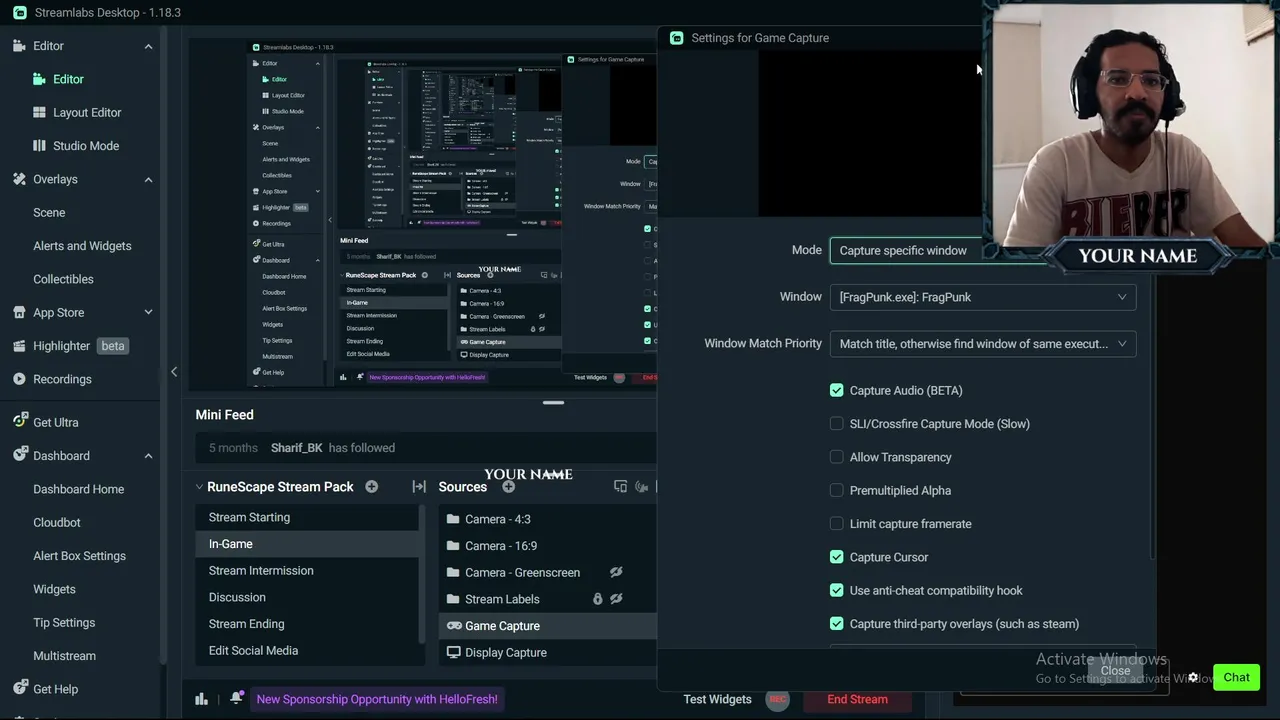Open scene collection dropdown arrow
This screenshot has height=720, width=1280.
coord(199,487)
